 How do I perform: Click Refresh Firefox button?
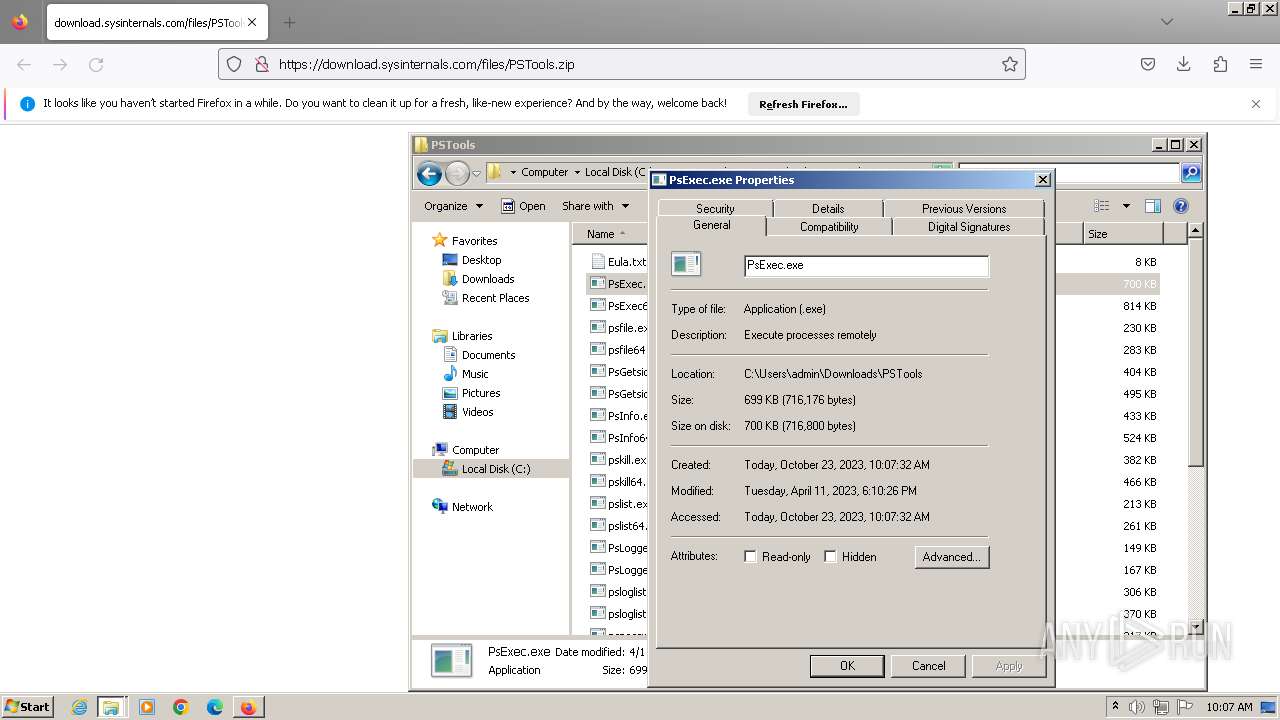[x=803, y=104]
